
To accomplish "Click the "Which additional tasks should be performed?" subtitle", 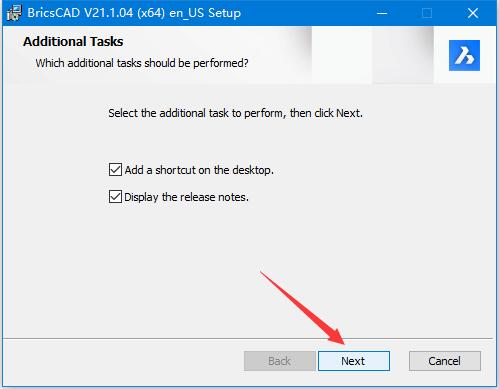I will 142,63.
